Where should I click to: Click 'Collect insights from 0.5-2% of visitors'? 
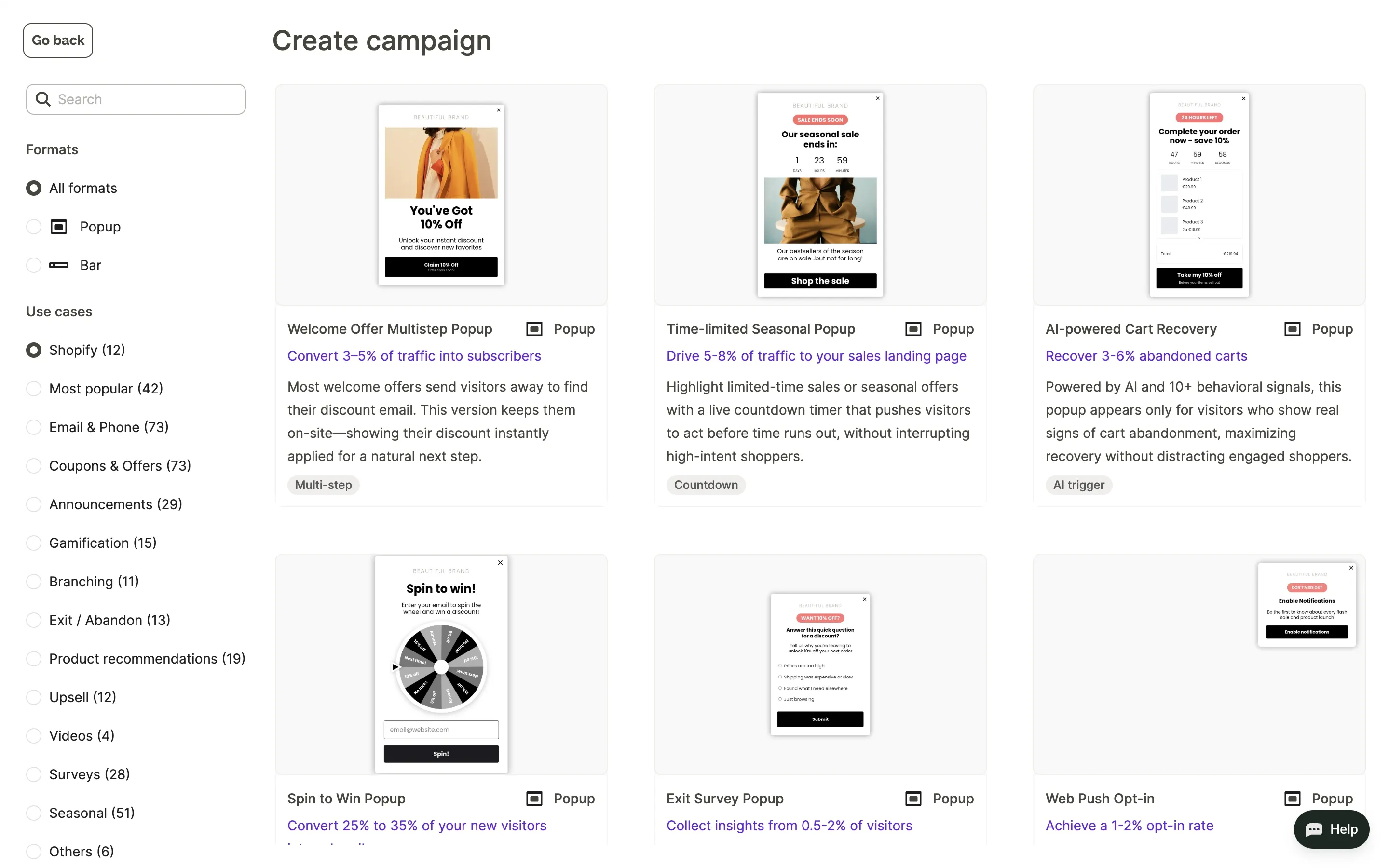[789, 826]
